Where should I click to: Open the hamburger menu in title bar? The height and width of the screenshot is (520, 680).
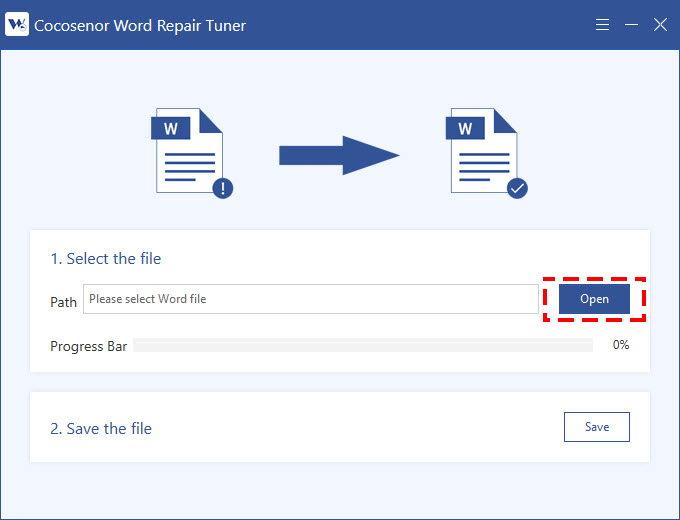pyautogui.click(x=602, y=25)
